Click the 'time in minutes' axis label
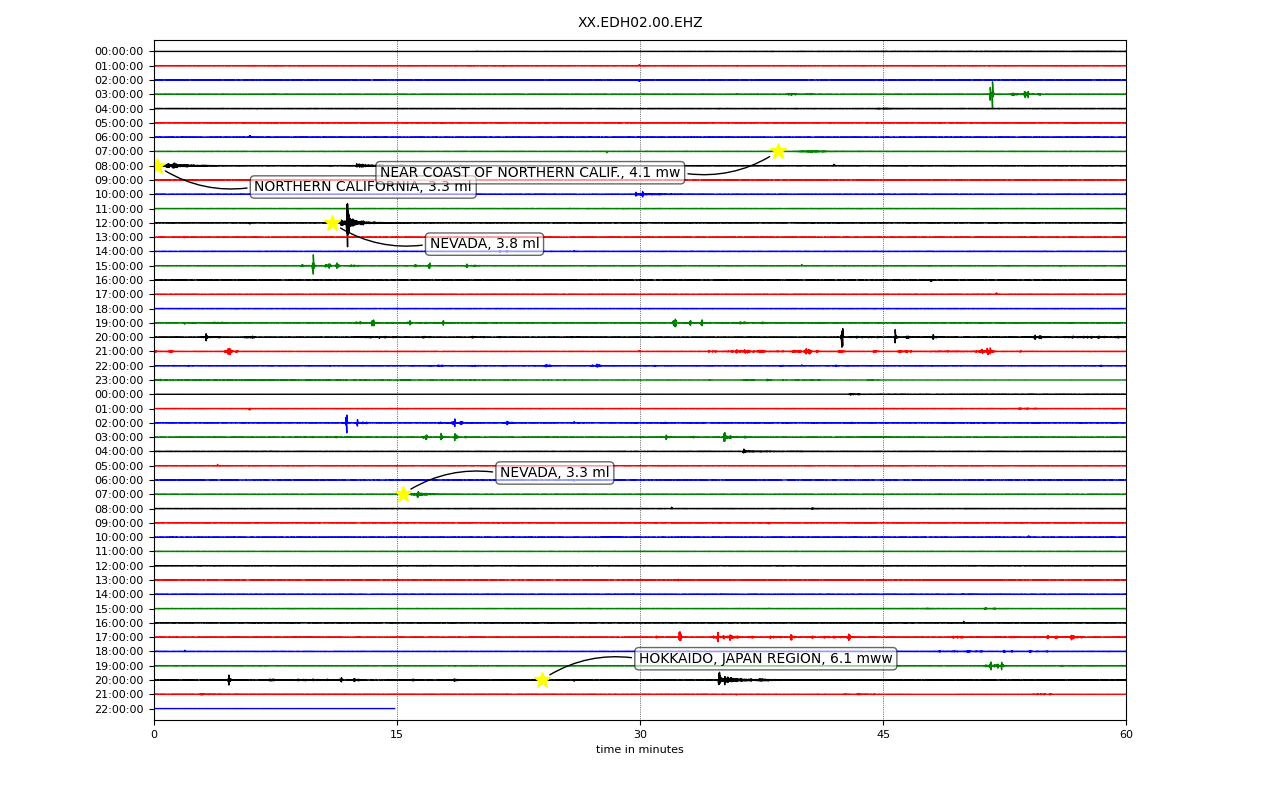The image size is (1280, 800). tap(640, 750)
